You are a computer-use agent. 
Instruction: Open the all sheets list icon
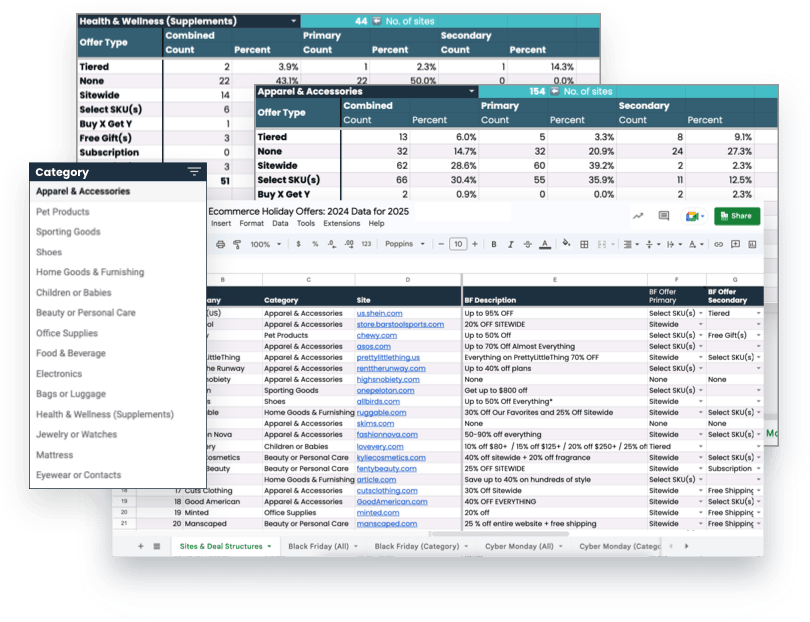coord(156,546)
